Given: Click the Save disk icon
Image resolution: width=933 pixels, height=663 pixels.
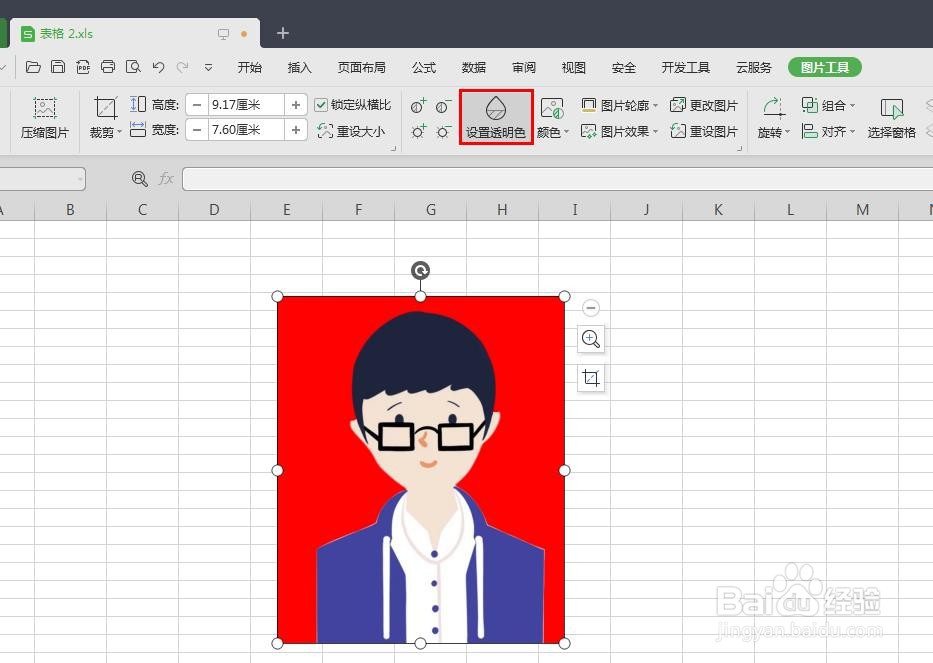Looking at the screenshot, I should click(x=58, y=67).
